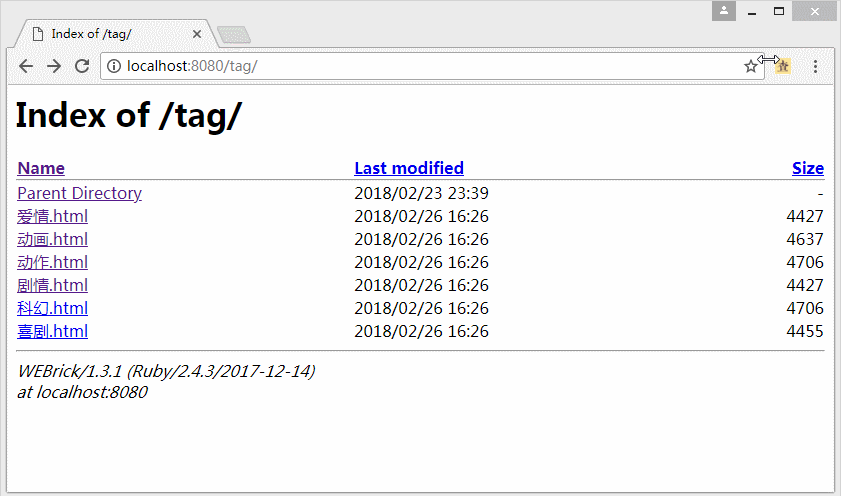This screenshot has width=841, height=496.
Task: Open the yellow extension icon in toolbar
Action: [x=783, y=66]
